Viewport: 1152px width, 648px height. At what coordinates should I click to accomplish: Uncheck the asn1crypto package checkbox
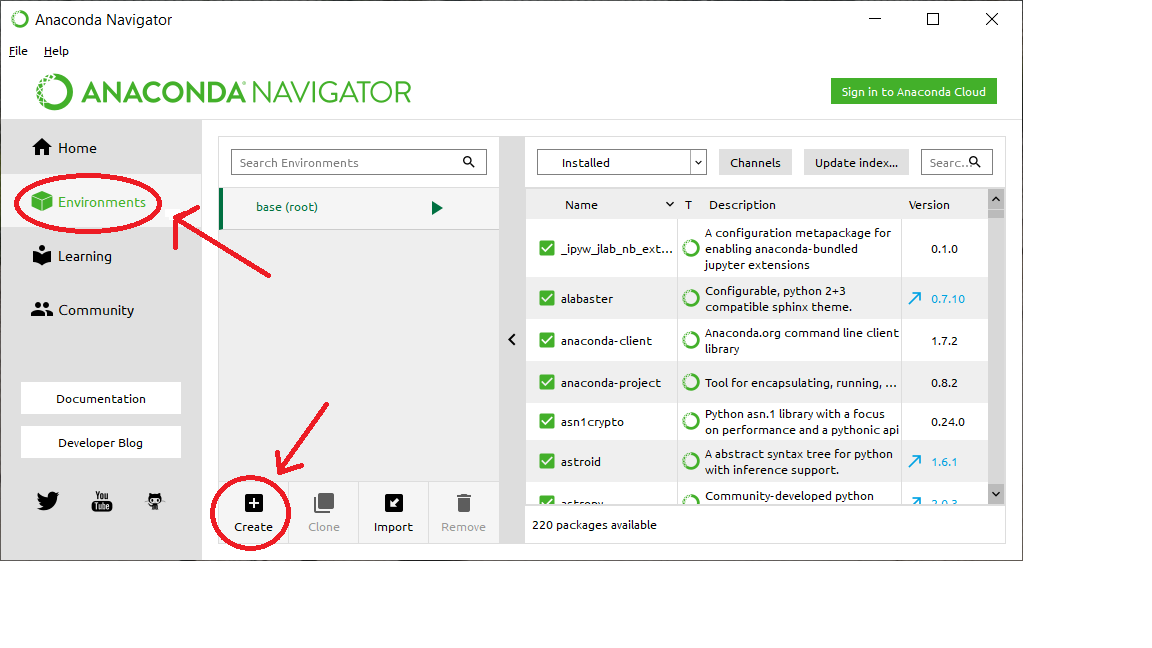[x=547, y=422]
